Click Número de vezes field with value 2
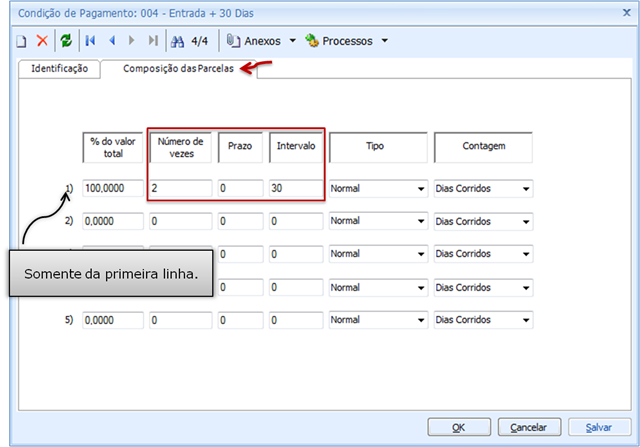The height and width of the screenshot is (447, 640). coord(180,188)
